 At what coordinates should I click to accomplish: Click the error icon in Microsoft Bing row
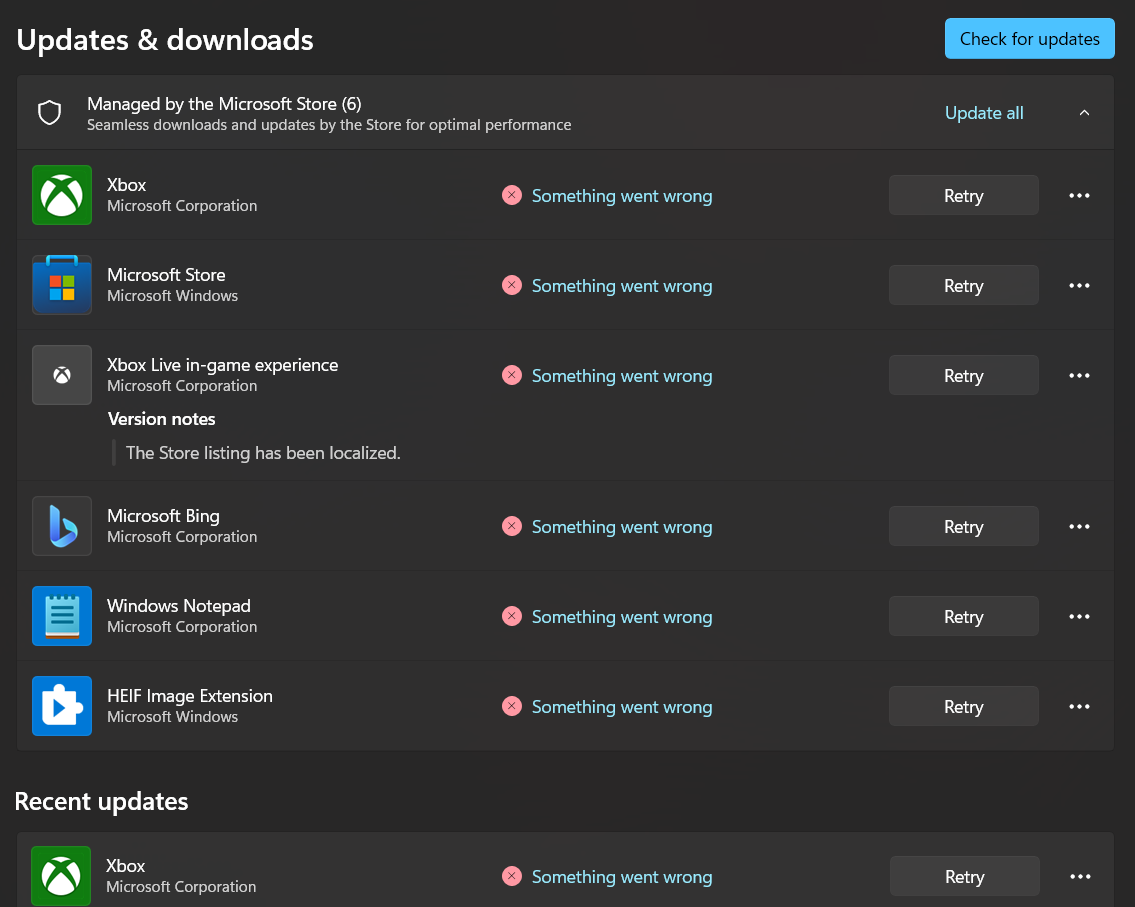512,526
